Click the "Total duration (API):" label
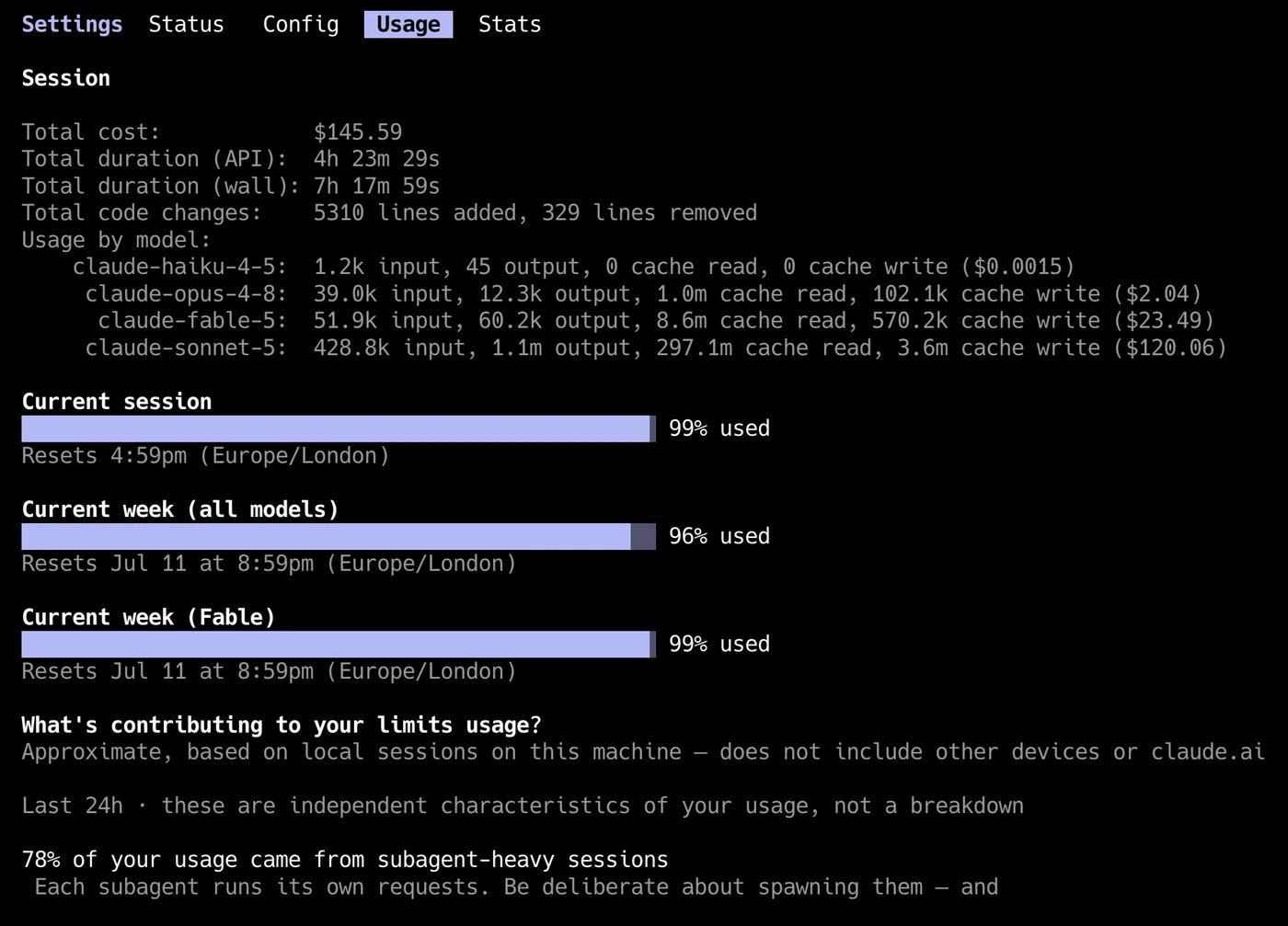This screenshot has height=926, width=1288. tap(155, 159)
